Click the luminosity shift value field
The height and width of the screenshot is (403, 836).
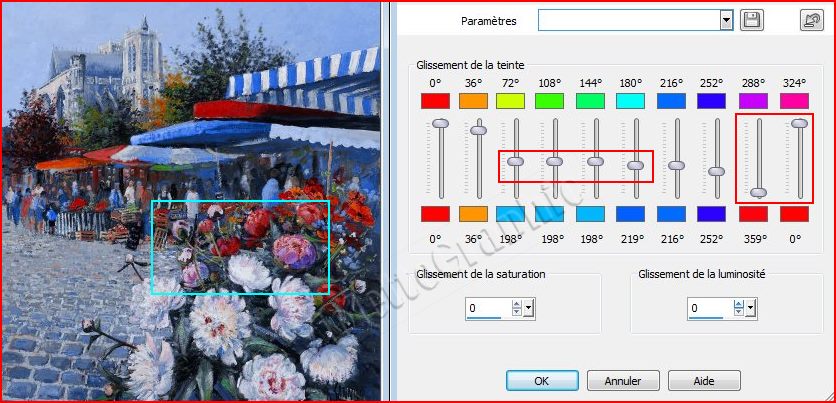coord(710,309)
